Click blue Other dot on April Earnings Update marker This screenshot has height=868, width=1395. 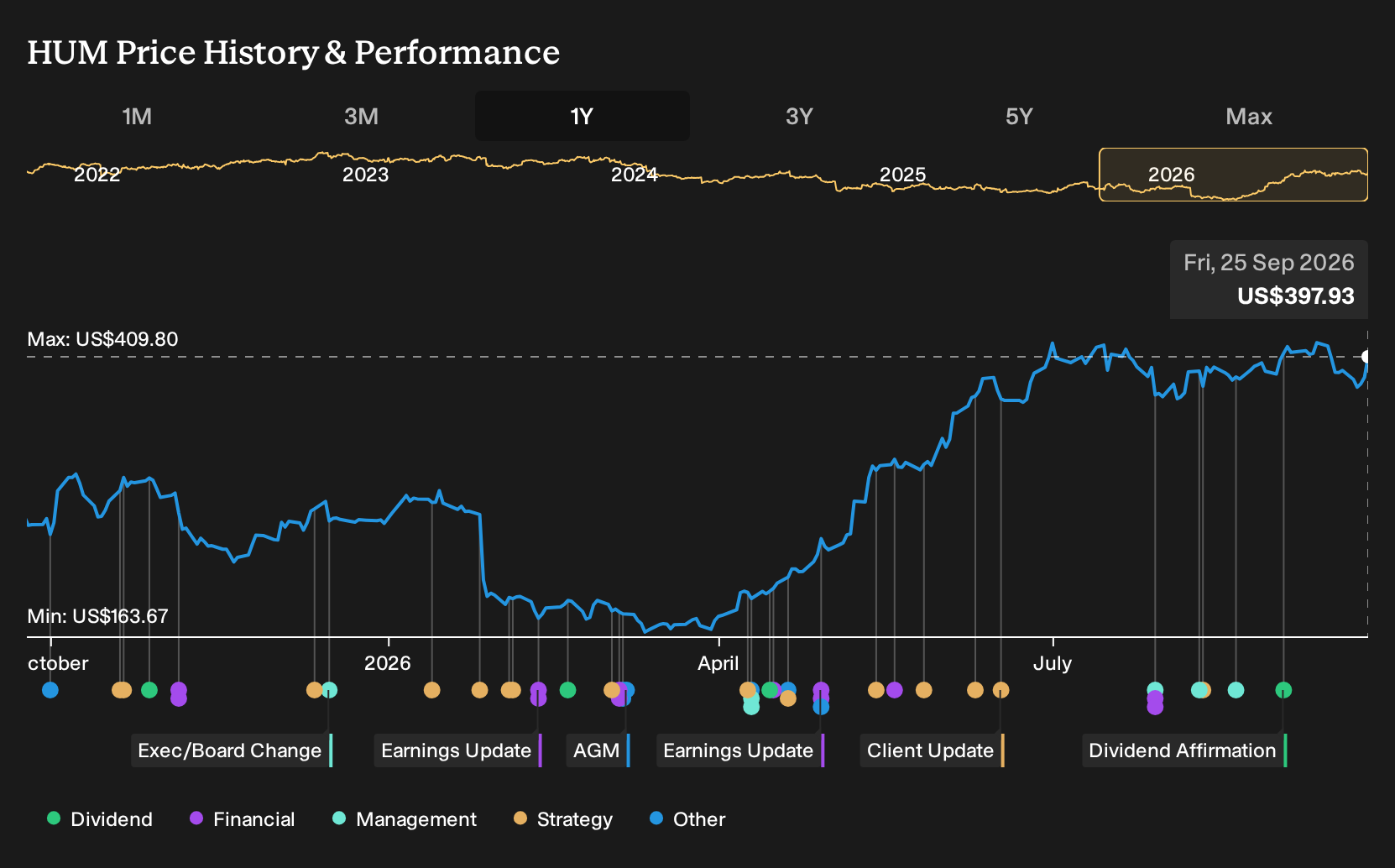pos(821,707)
